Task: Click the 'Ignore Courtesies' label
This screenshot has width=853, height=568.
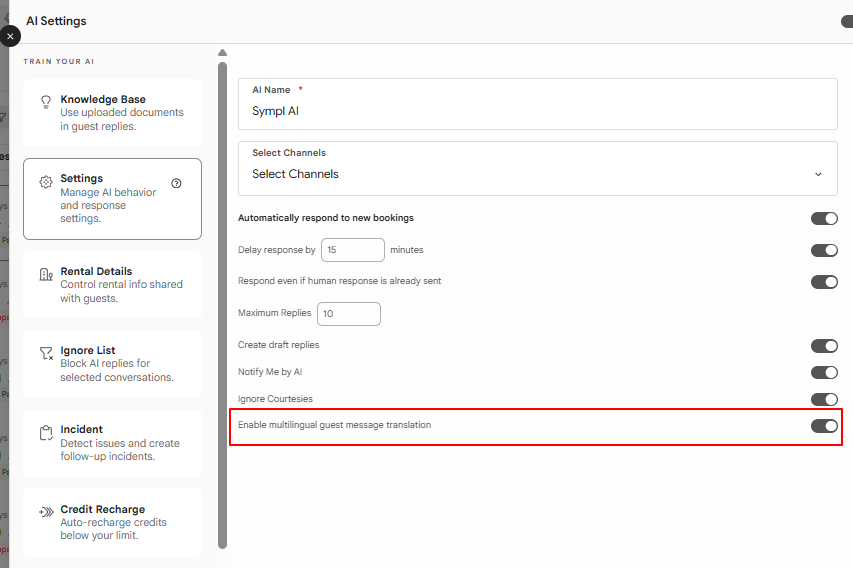Action: pyautogui.click(x=275, y=399)
